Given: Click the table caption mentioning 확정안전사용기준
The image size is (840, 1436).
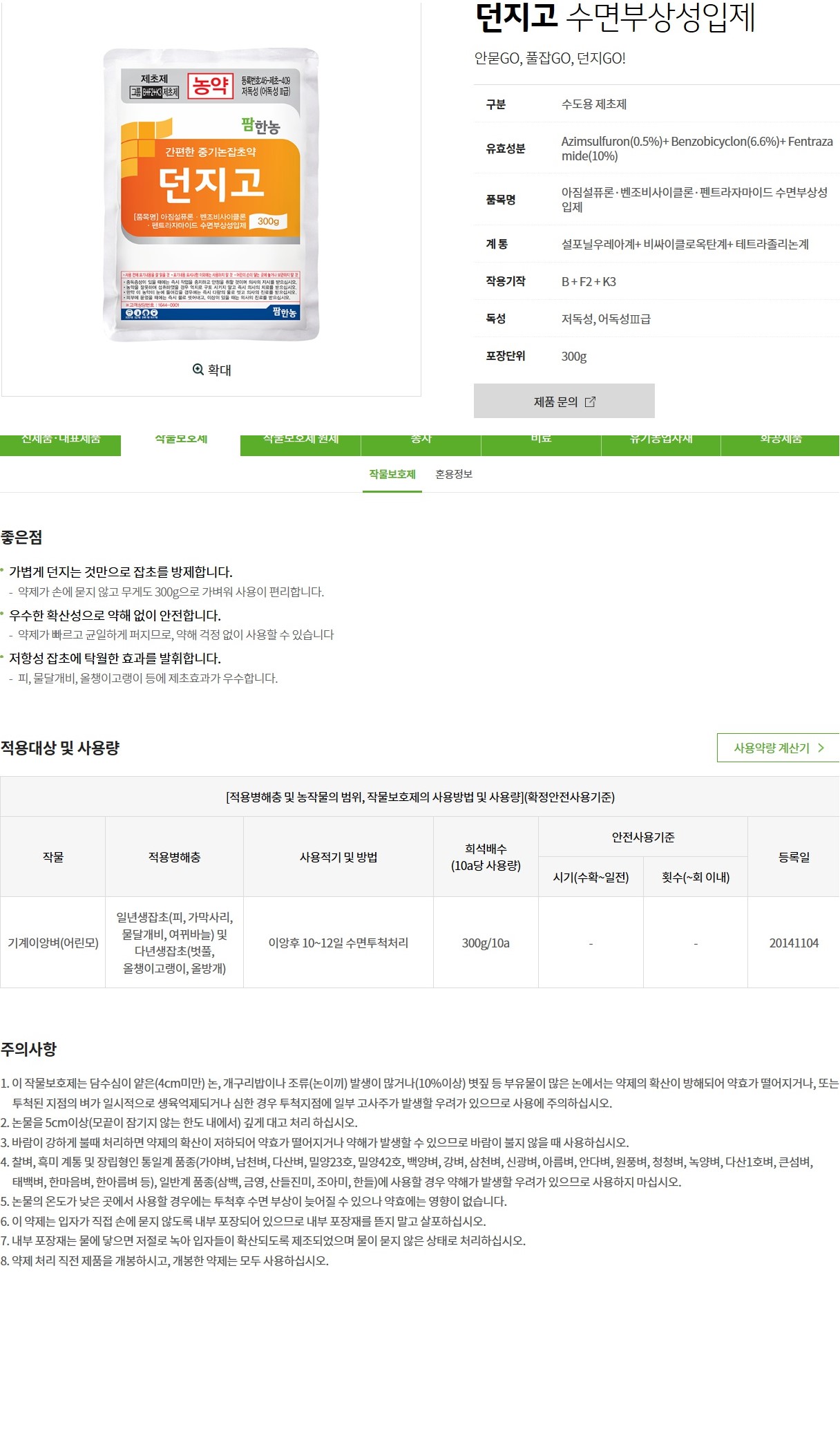Looking at the screenshot, I should coord(420,797).
